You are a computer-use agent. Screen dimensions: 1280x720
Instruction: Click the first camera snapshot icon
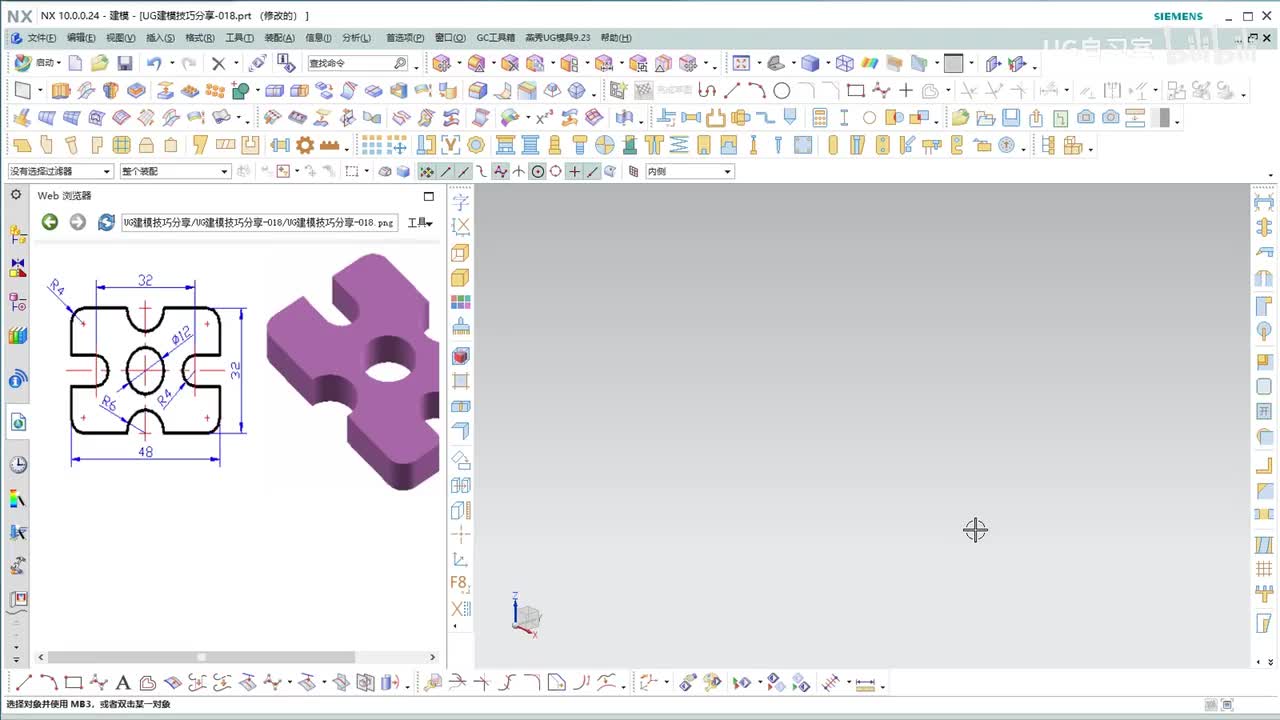(x=1086, y=118)
